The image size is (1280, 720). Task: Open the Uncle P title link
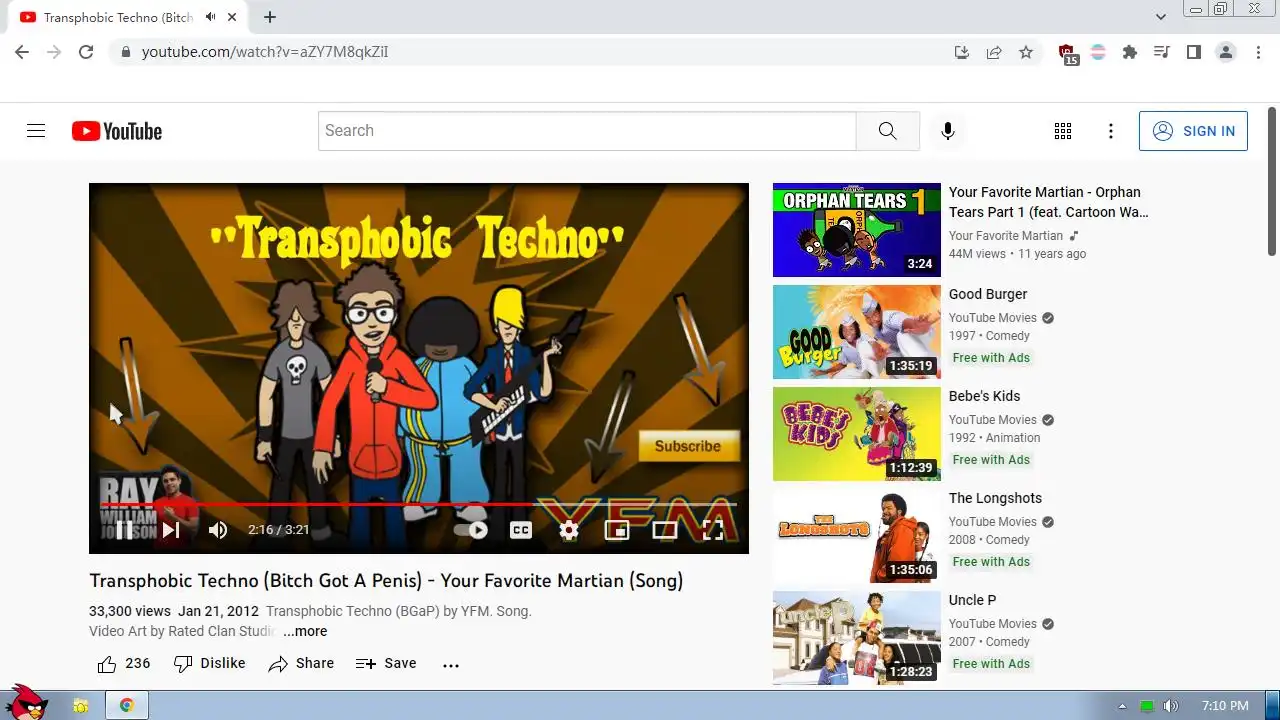point(972,600)
